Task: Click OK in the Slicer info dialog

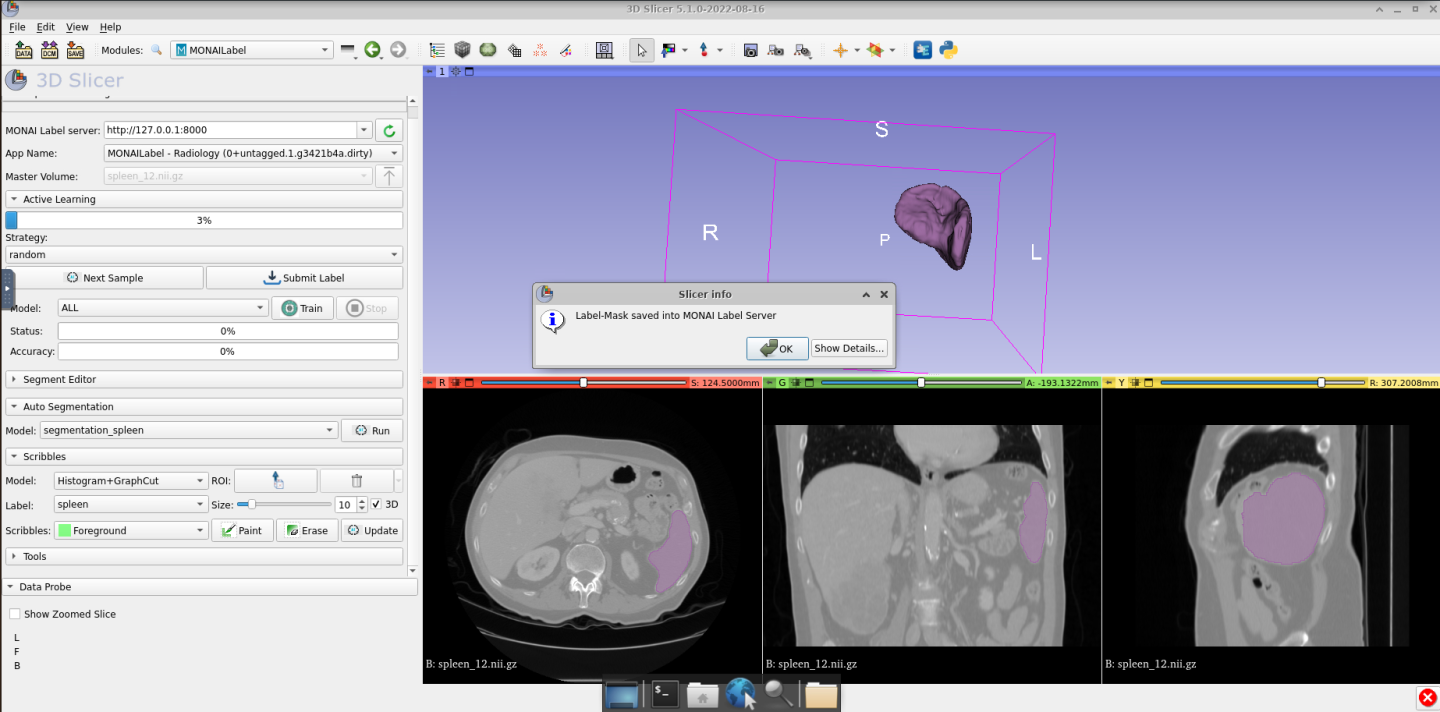Action: click(x=777, y=349)
